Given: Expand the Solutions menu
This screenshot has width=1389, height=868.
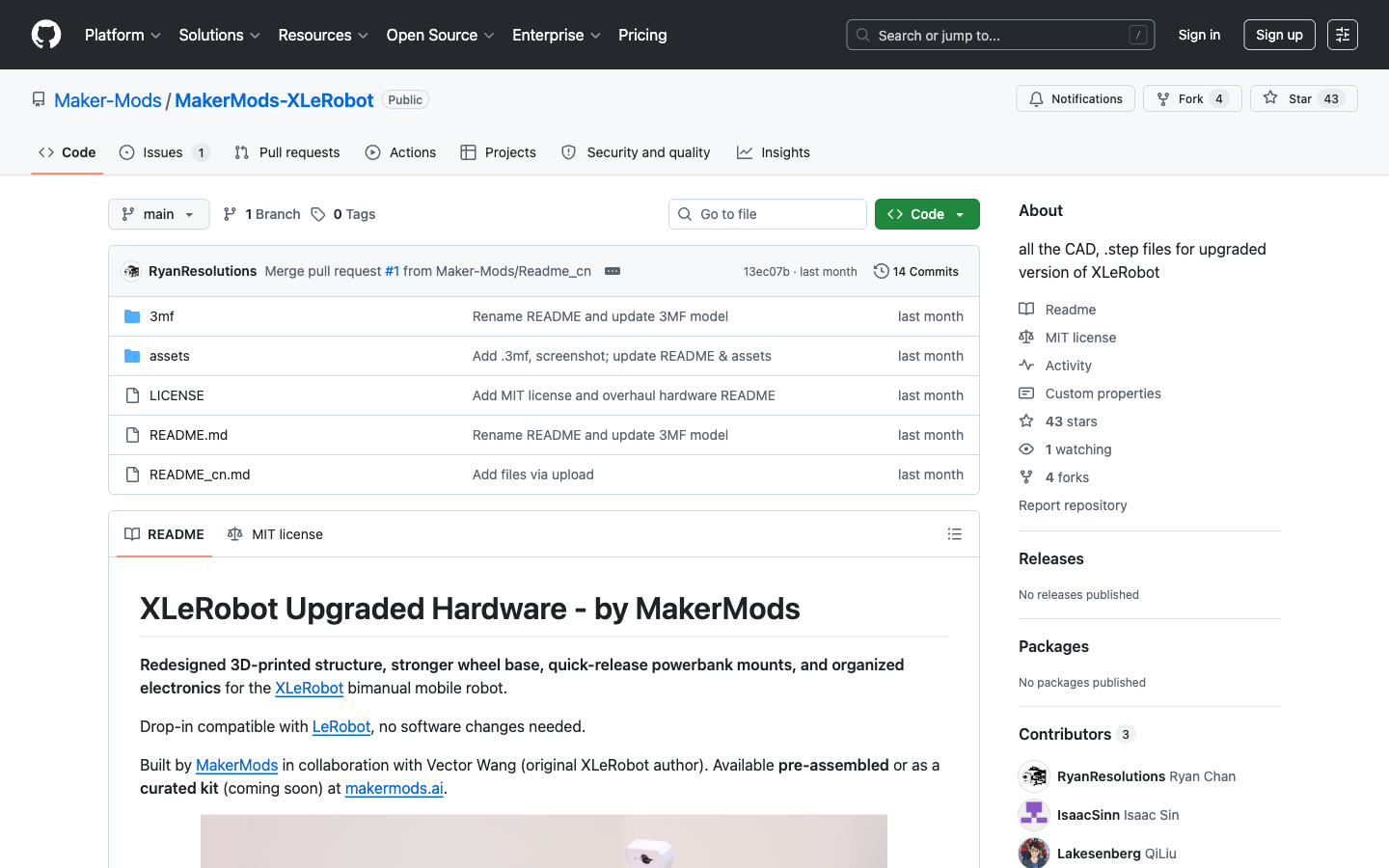Looking at the screenshot, I should pos(220,35).
